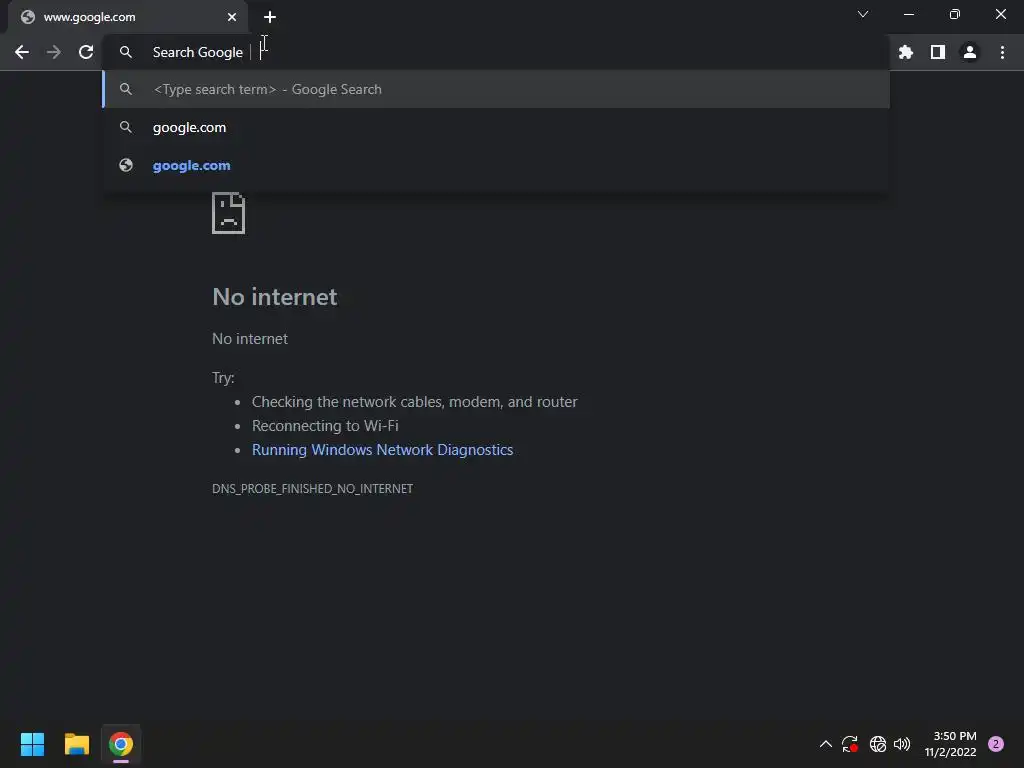Open the profile avatar menu

tap(969, 52)
